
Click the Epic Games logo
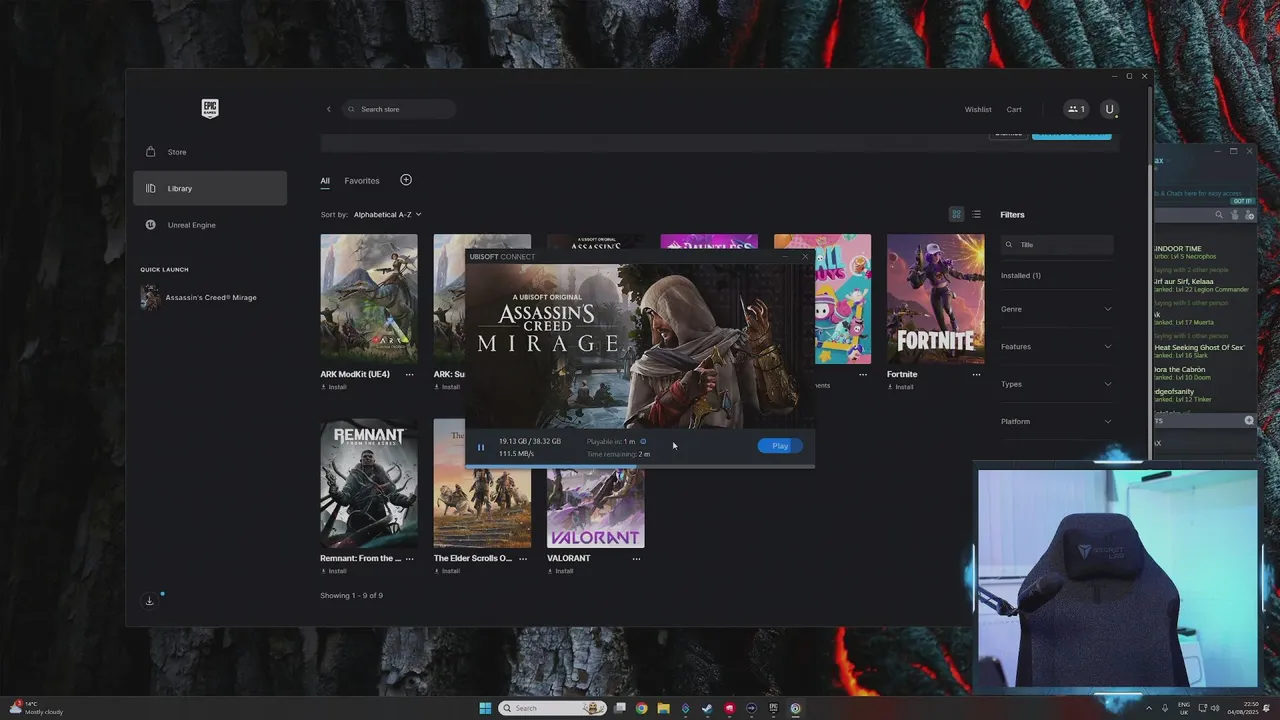(x=210, y=109)
